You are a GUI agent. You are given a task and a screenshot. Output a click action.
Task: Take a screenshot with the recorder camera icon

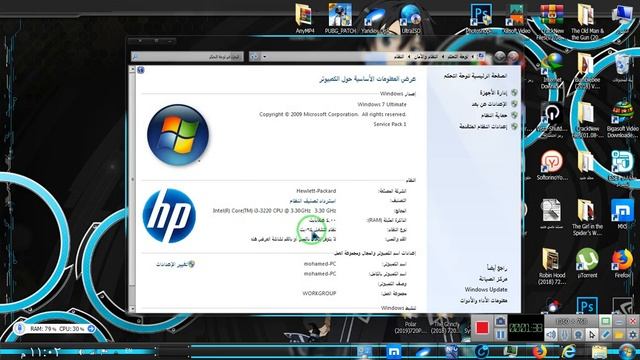[500, 322]
